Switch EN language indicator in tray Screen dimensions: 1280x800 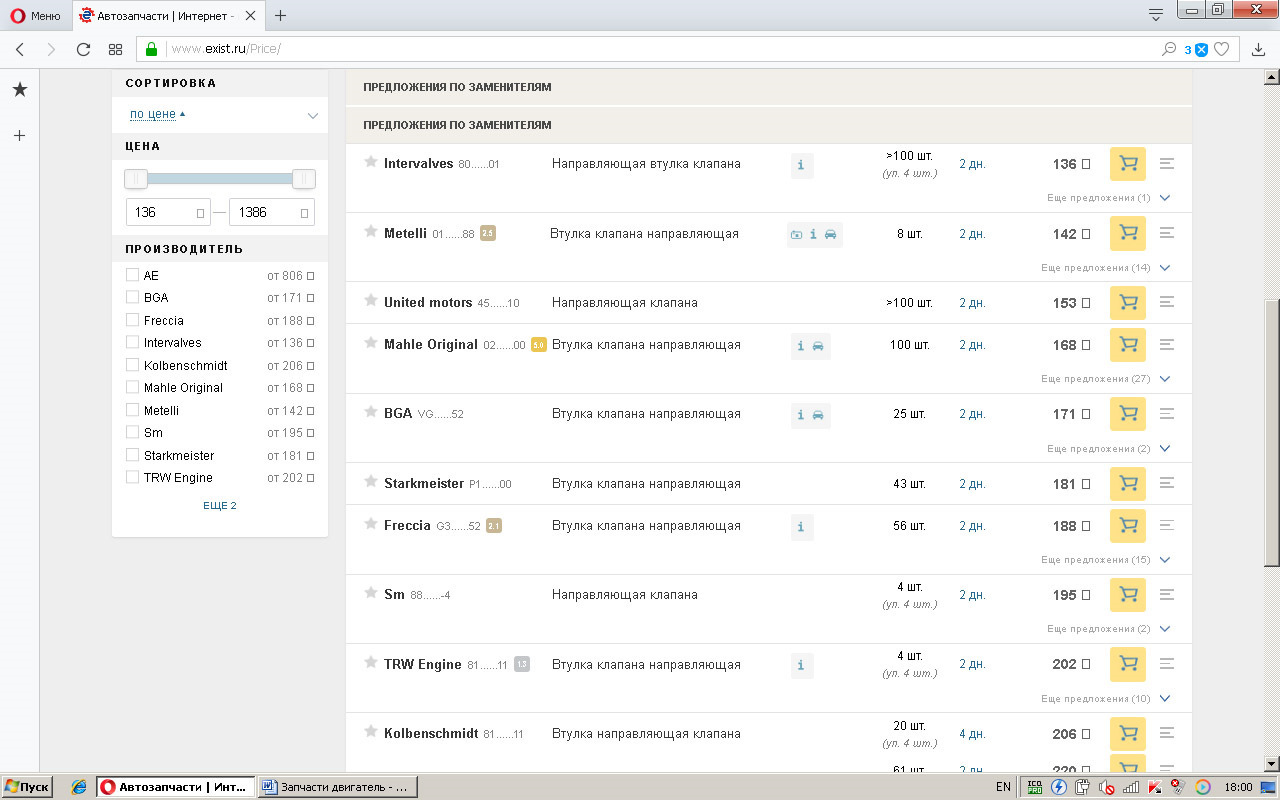pyautogui.click(x=1004, y=787)
